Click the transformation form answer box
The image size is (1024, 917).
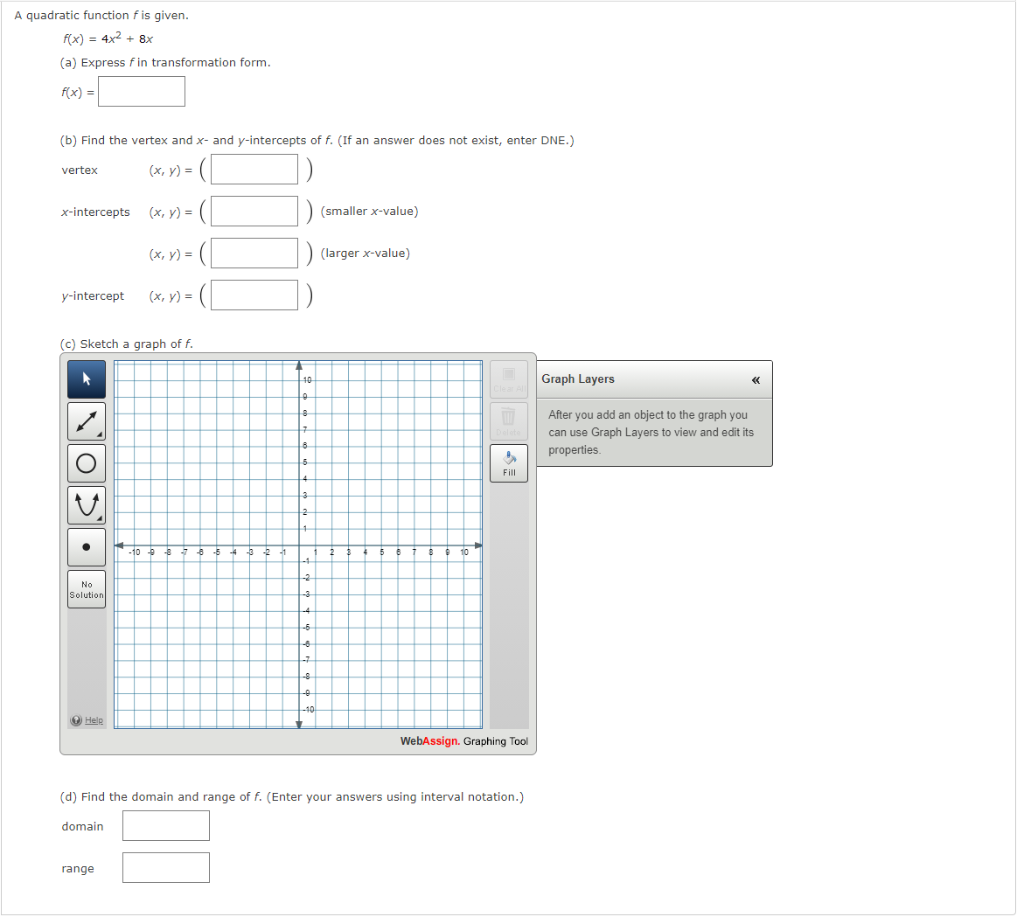pyautogui.click(x=141, y=91)
